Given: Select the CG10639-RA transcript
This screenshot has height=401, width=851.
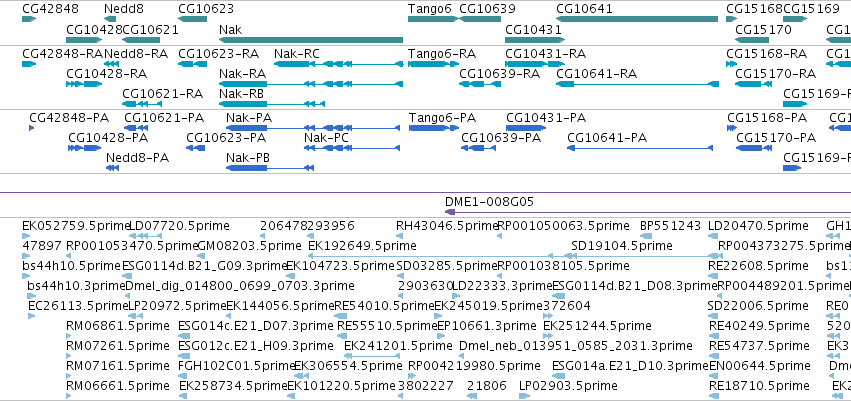Looking at the screenshot, I should pos(480,84).
